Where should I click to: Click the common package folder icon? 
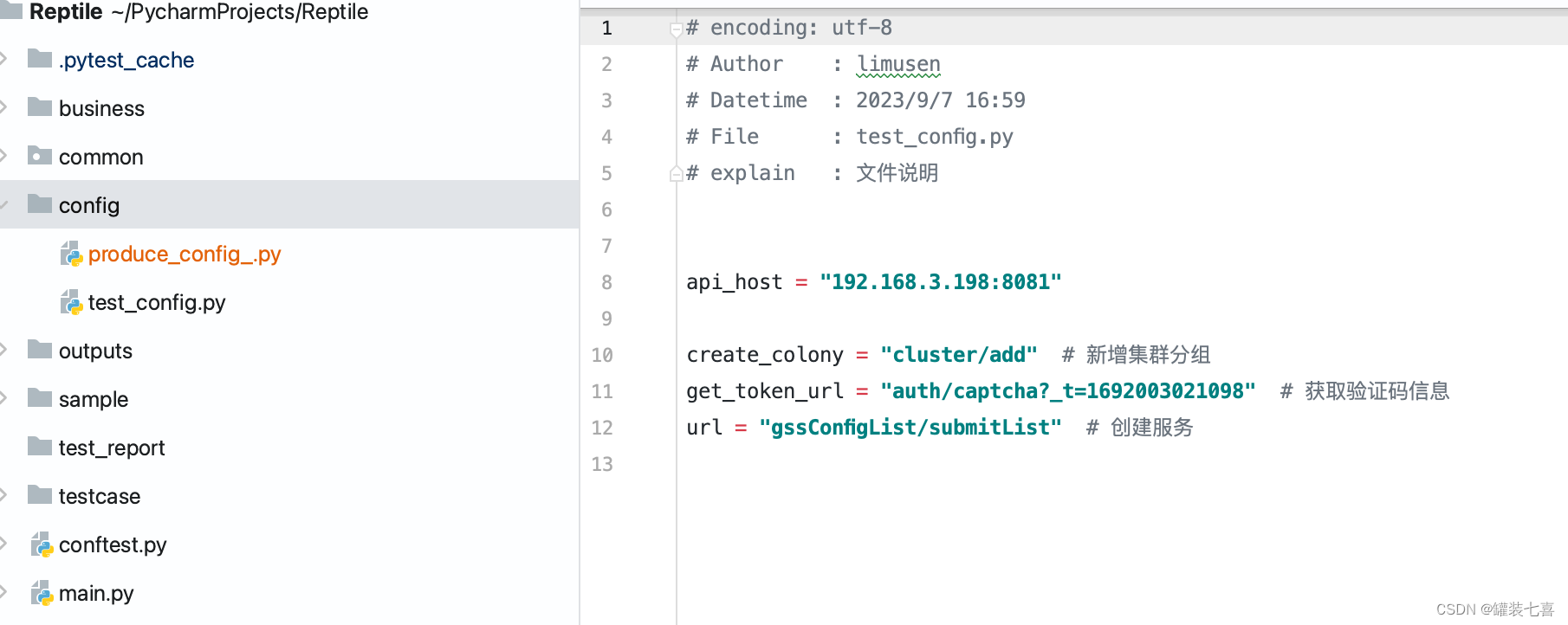(x=40, y=156)
